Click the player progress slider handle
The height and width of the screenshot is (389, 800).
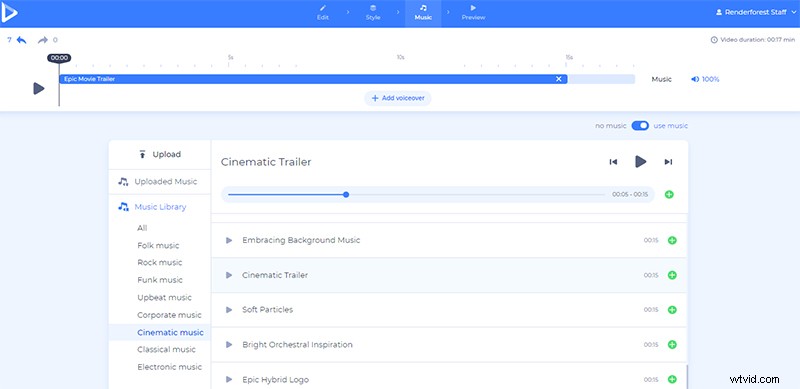pyautogui.click(x=346, y=194)
